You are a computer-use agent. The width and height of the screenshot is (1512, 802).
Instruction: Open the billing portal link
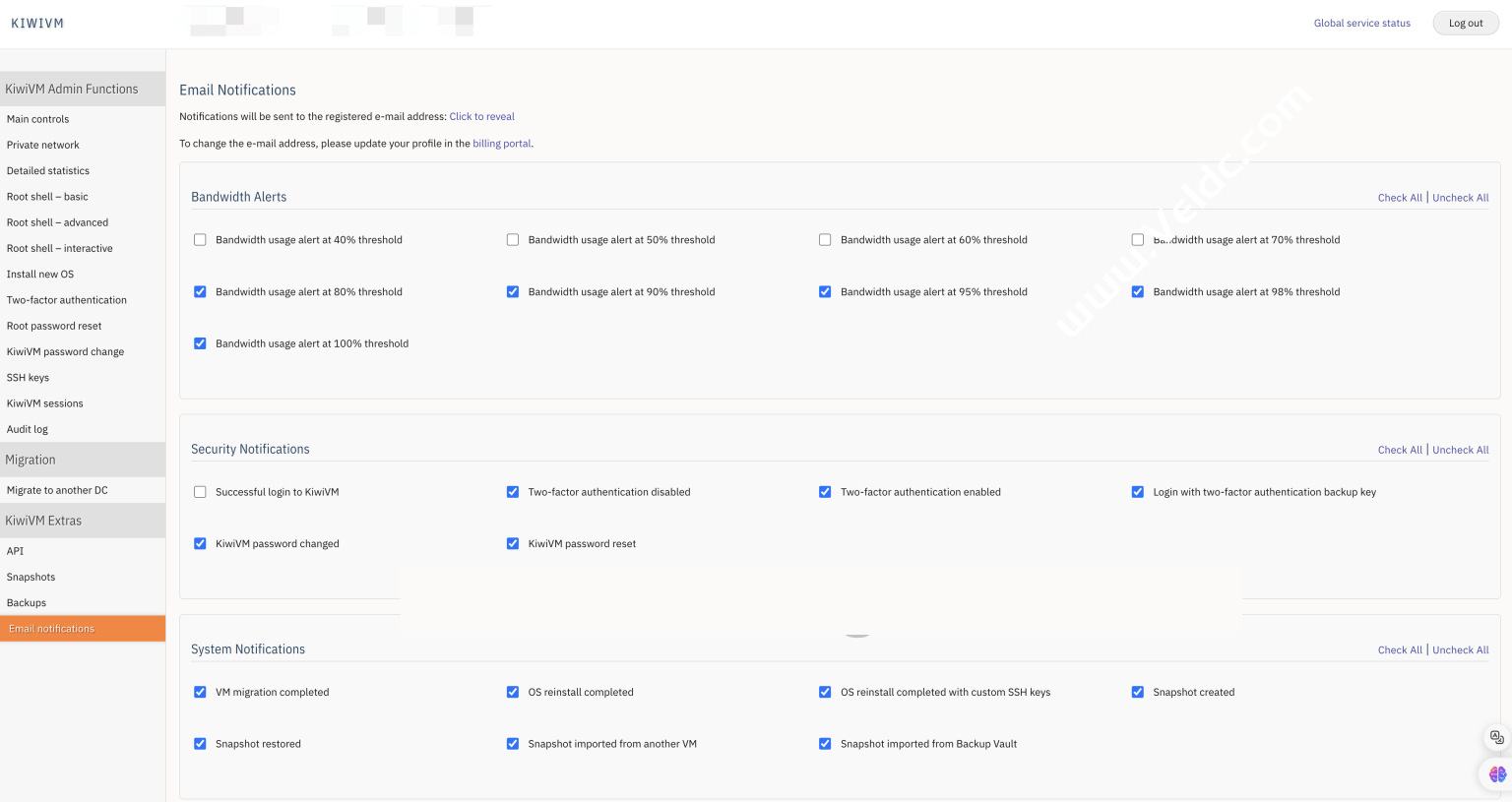(502, 143)
